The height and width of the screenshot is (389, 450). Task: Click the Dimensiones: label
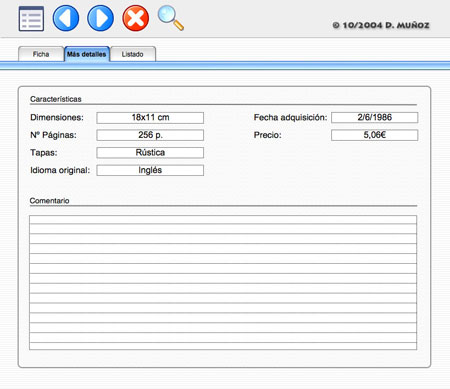[57, 117]
